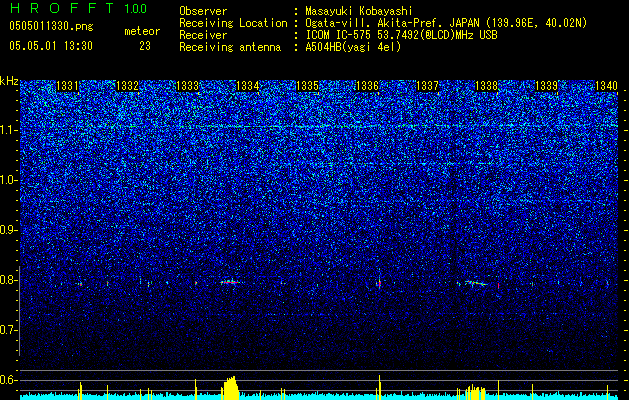Click the 'meteor' label
629x400 pixels.
pos(142,31)
